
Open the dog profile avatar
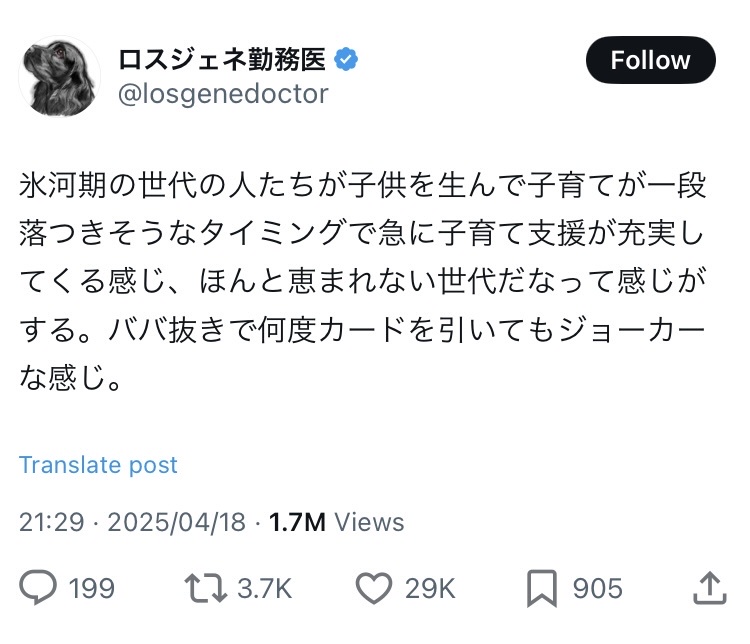[60, 76]
